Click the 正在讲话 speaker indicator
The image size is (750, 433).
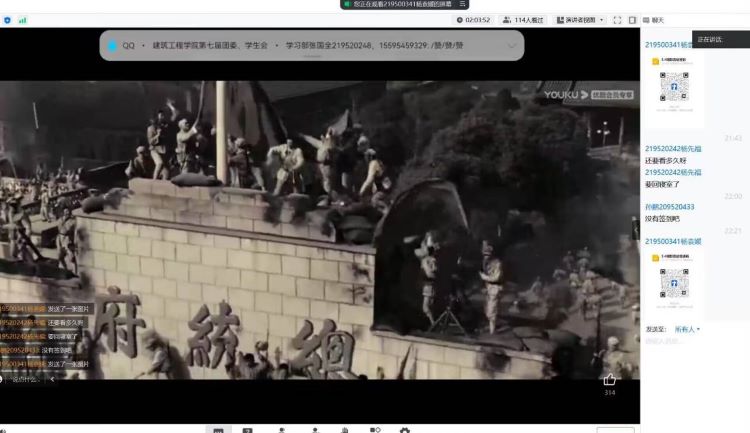[x=721, y=39]
